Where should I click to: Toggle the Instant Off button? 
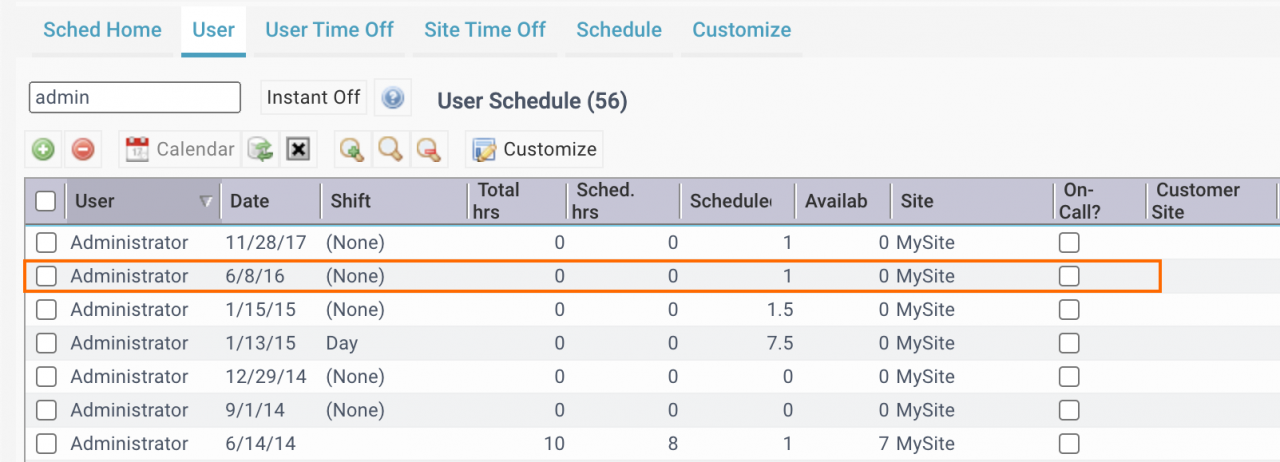(314, 98)
